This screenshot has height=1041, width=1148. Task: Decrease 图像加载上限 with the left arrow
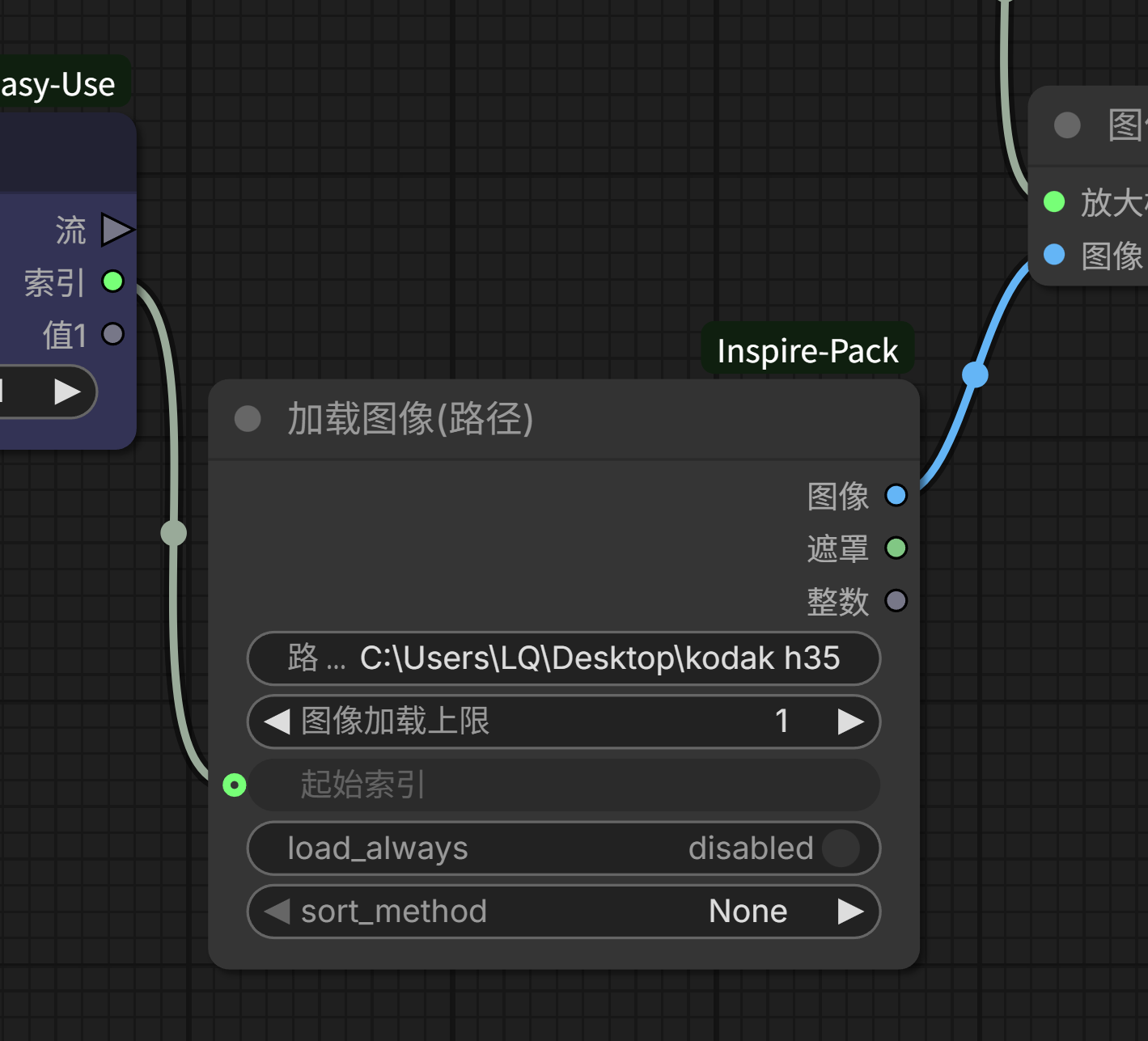pyautogui.click(x=277, y=722)
